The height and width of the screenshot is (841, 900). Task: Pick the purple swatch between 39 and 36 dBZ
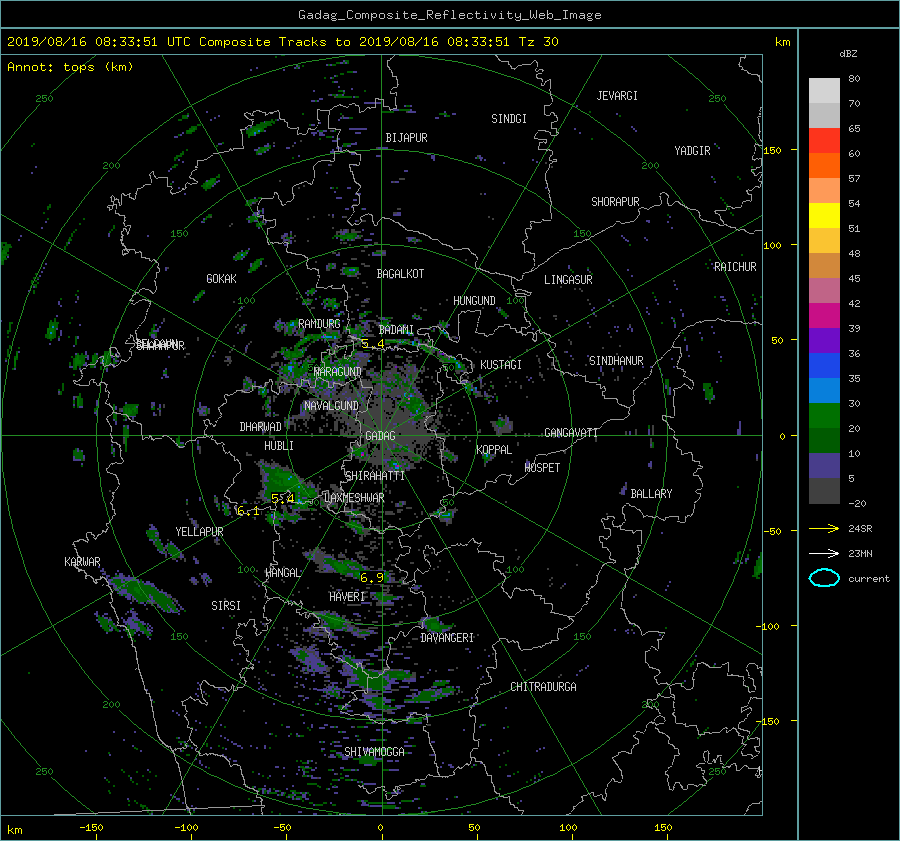[x=824, y=340]
